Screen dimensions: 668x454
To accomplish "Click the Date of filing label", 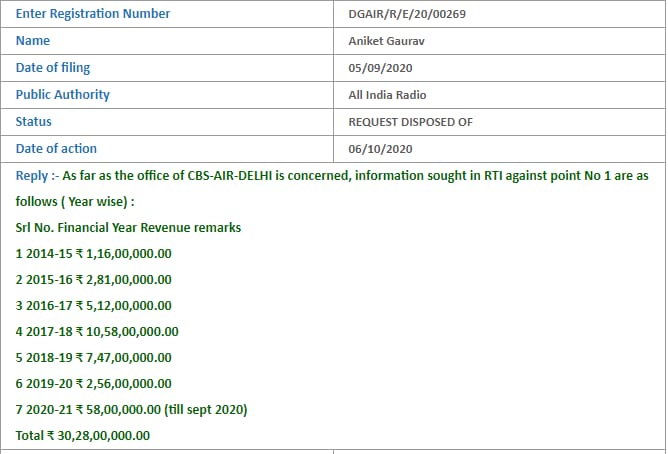I will tap(53, 68).
